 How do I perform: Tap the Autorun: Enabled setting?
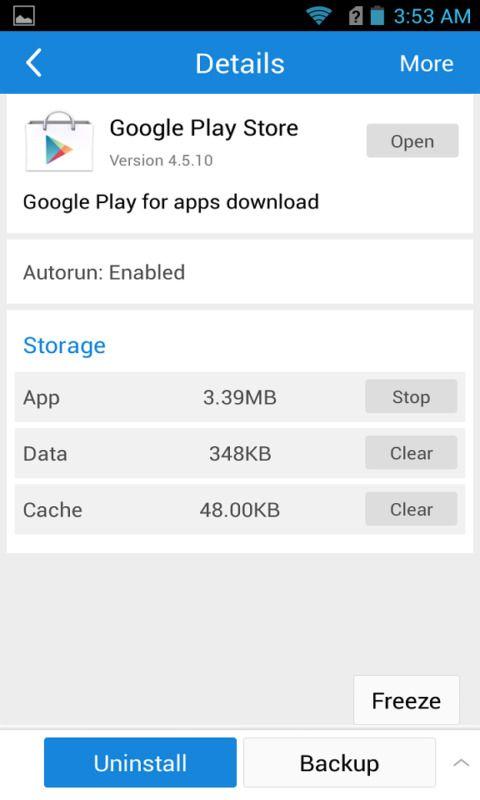tap(240, 272)
